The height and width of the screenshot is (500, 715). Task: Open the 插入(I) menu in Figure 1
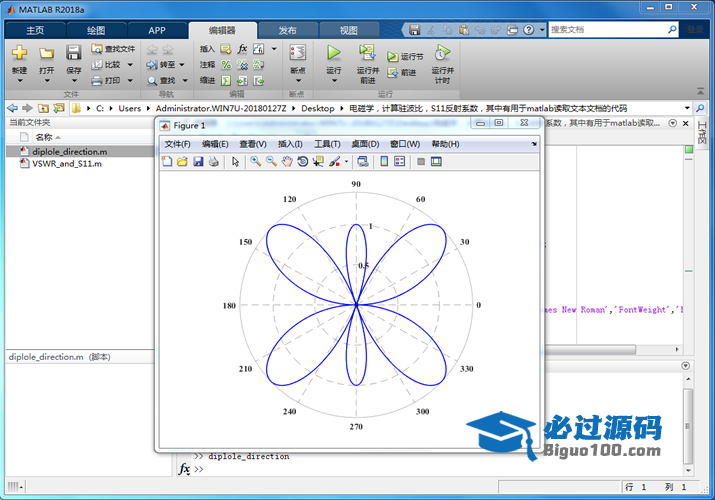click(x=290, y=144)
